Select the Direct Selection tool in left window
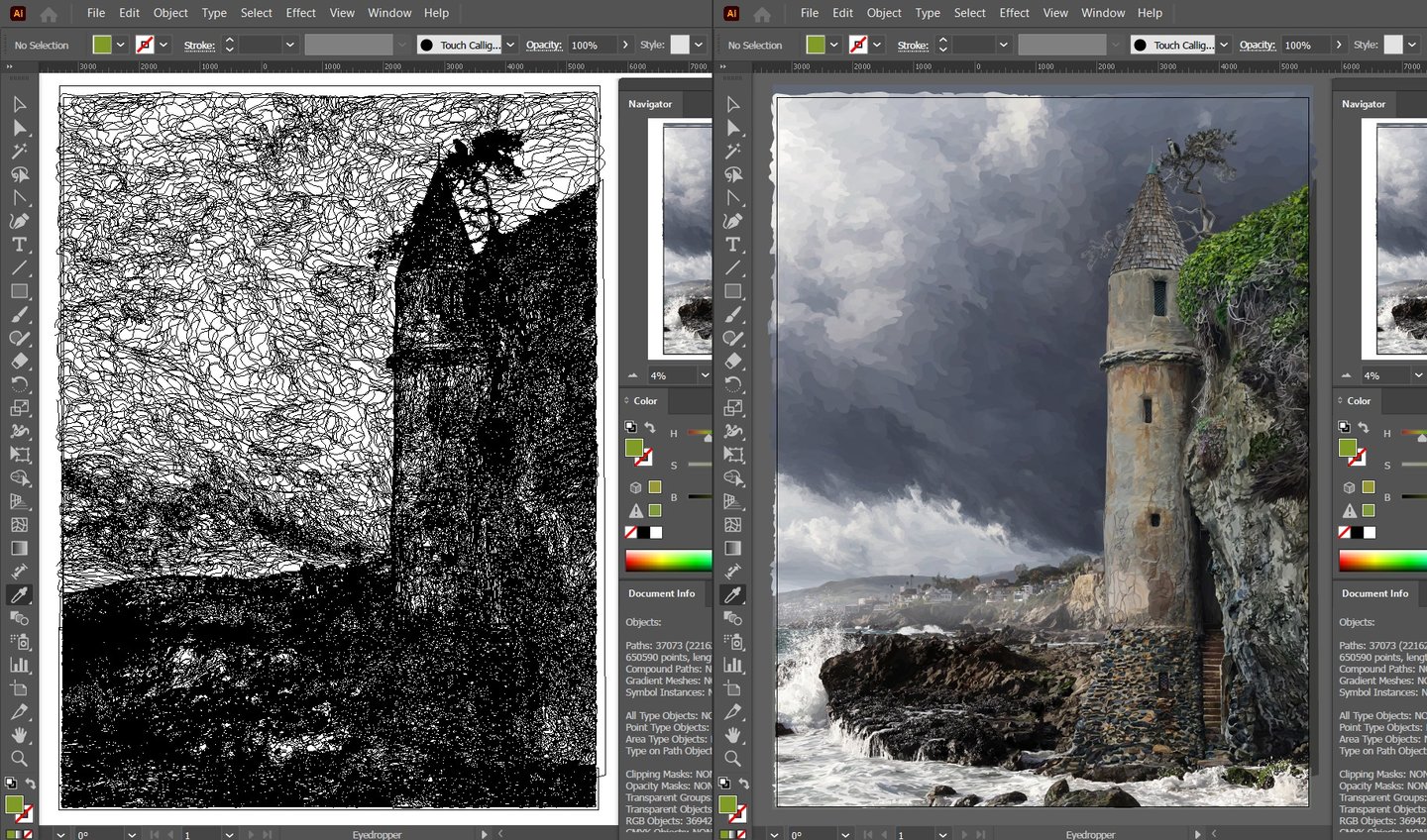This screenshot has width=1427, height=840. point(19,128)
